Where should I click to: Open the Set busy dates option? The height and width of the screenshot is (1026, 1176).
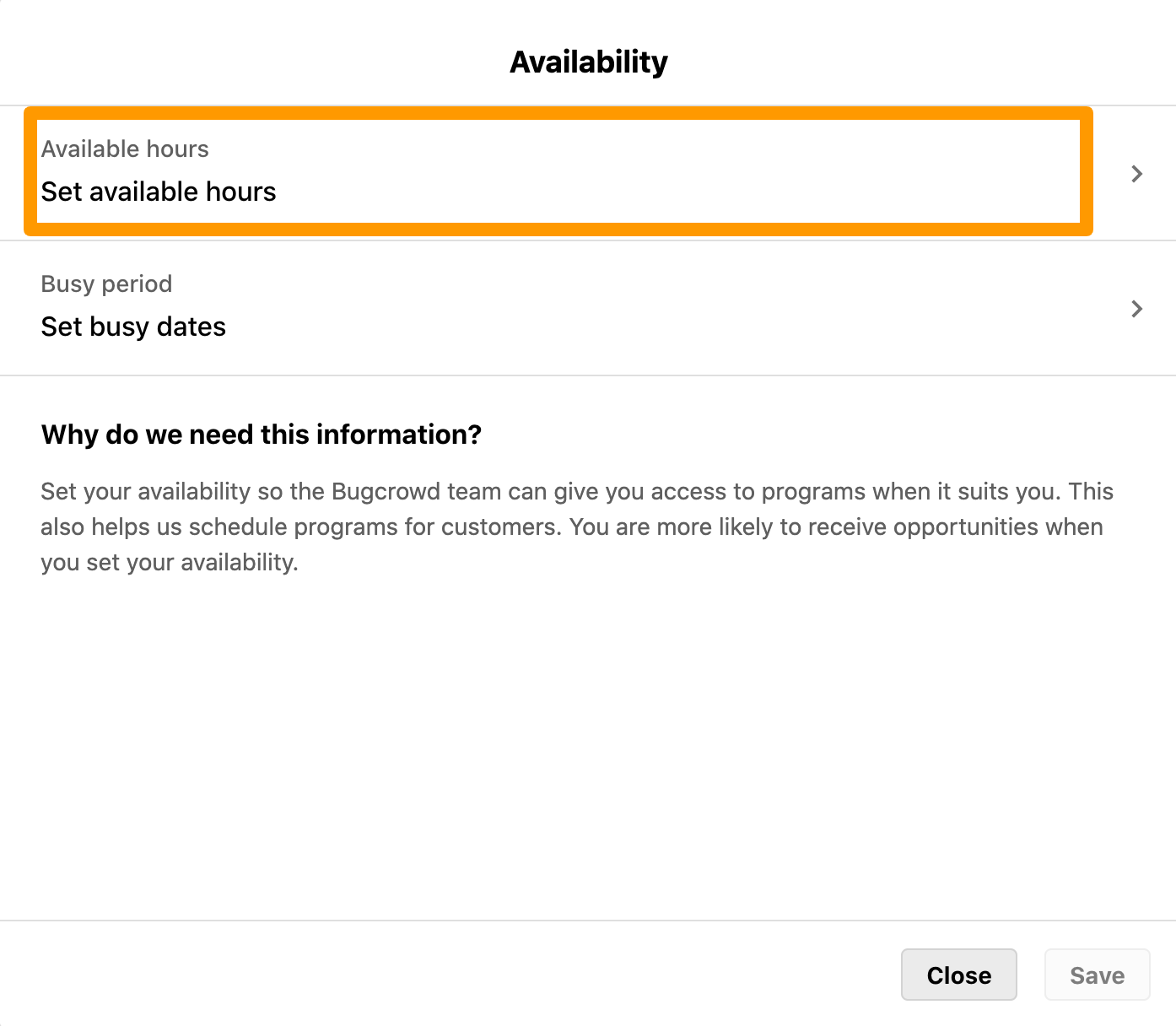(x=133, y=327)
